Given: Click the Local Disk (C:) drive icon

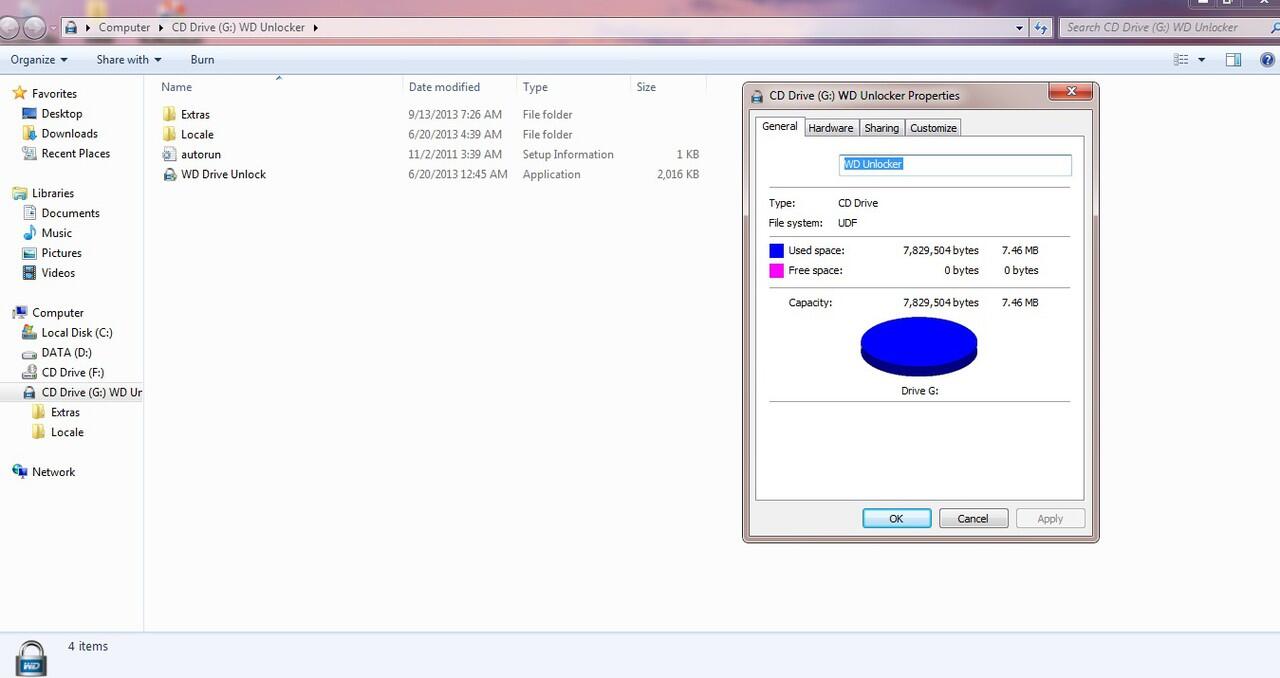Looking at the screenshot, I should 29,332.
